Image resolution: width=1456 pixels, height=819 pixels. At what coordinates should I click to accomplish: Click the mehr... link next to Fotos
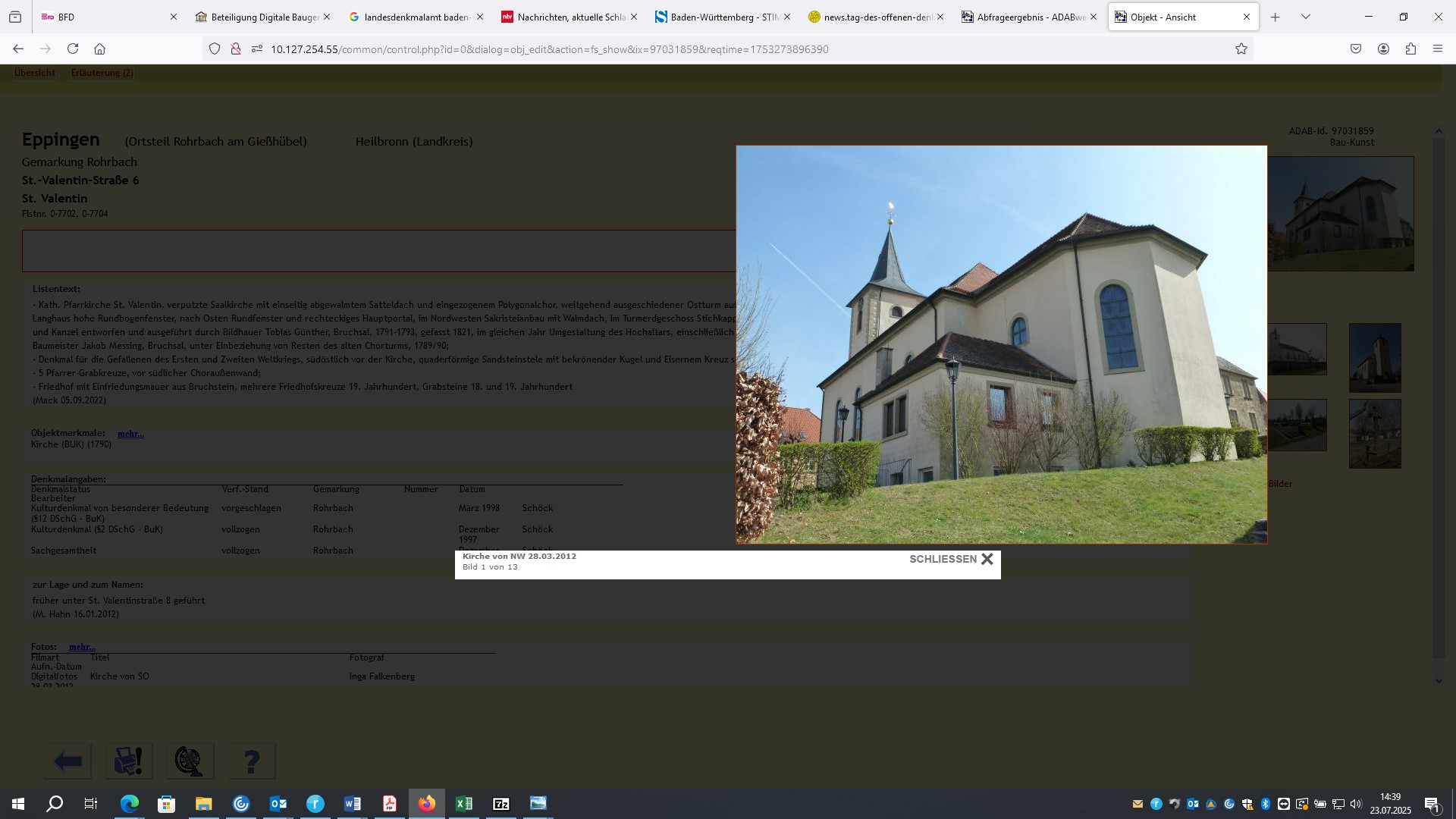(x=82, y=647)
